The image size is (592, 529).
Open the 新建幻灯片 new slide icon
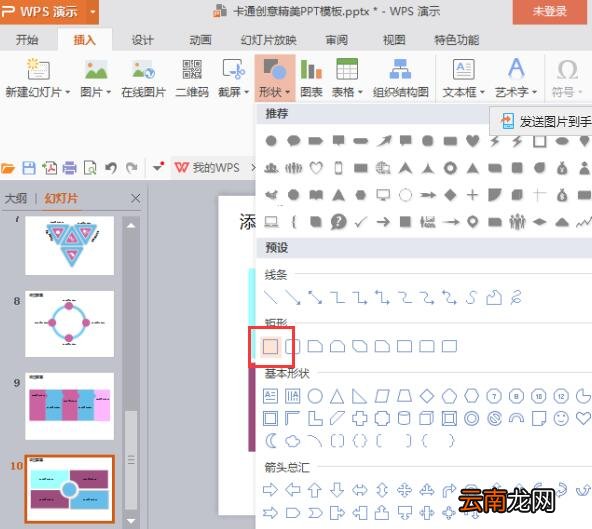point(38,69)
